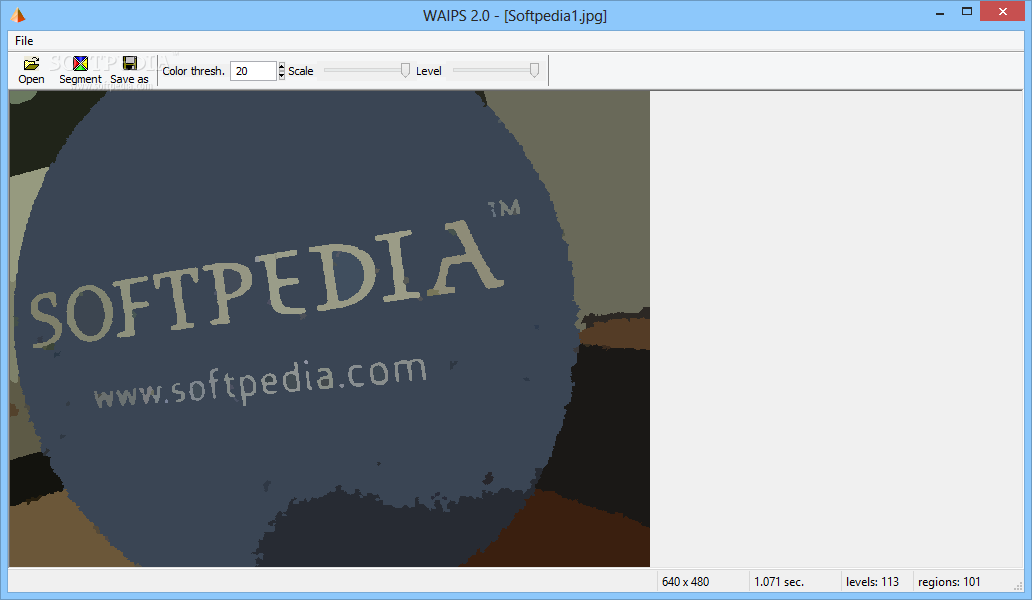Decrease Color thresh. with down arrow
The height and width of the screenshot is (600, 1032).
(x=282, y=76)
